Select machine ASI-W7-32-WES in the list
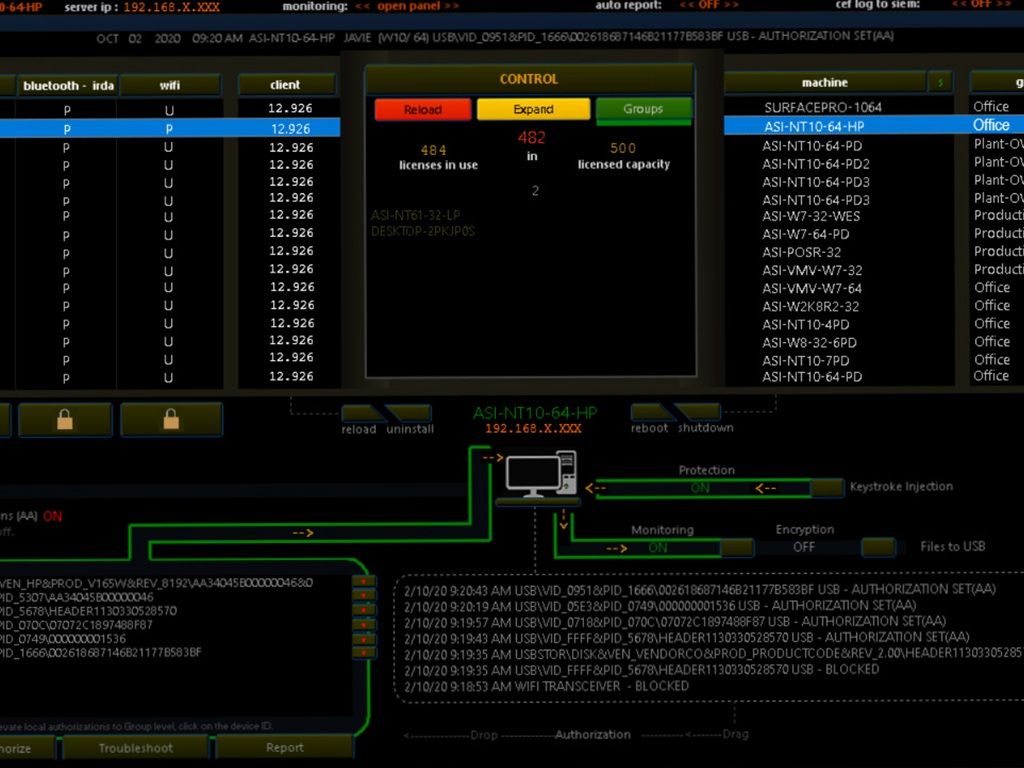This screenshot has width=1024, height=768. click(810, 216)
